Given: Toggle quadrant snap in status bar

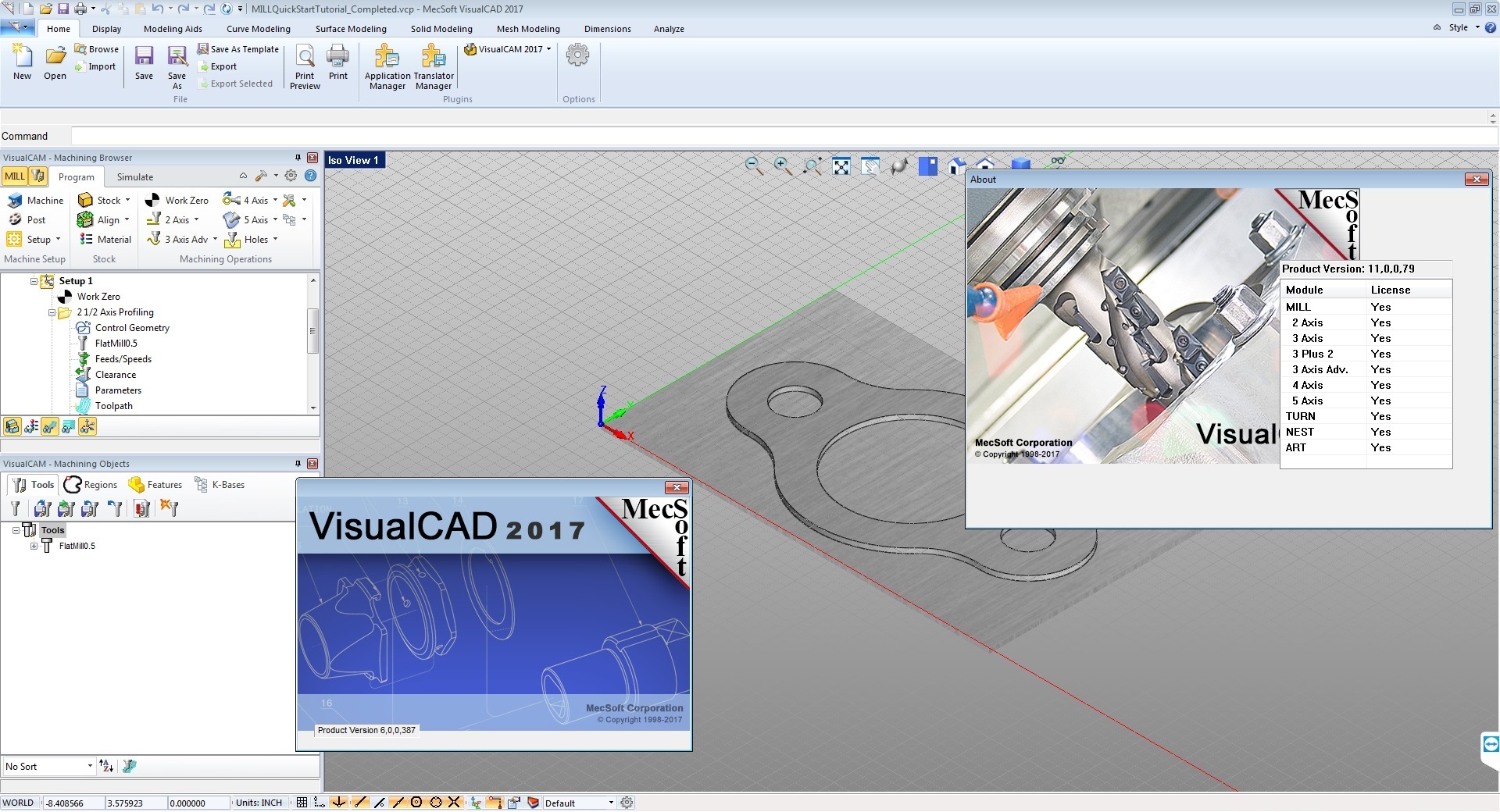Looking at the screenshot, I should [436, 803].
